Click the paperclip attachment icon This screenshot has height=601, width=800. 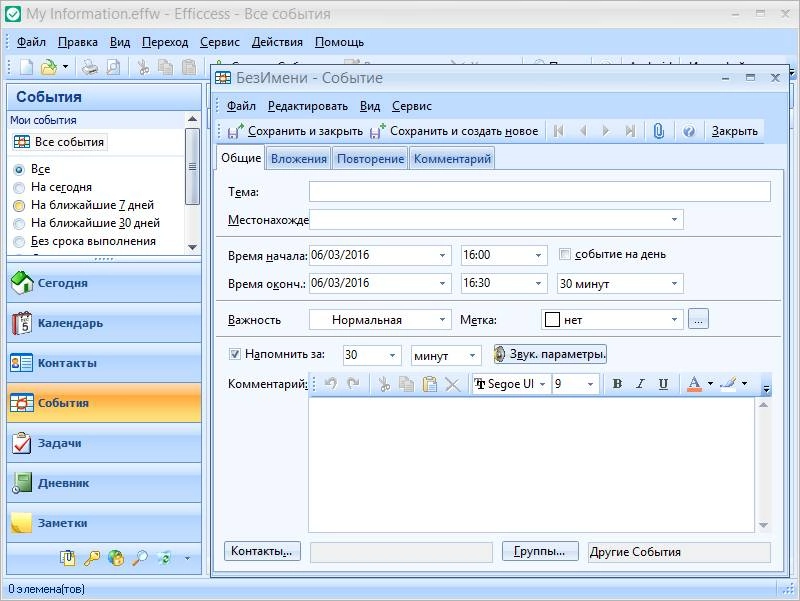pyautogui.click(x=659, y=131)
